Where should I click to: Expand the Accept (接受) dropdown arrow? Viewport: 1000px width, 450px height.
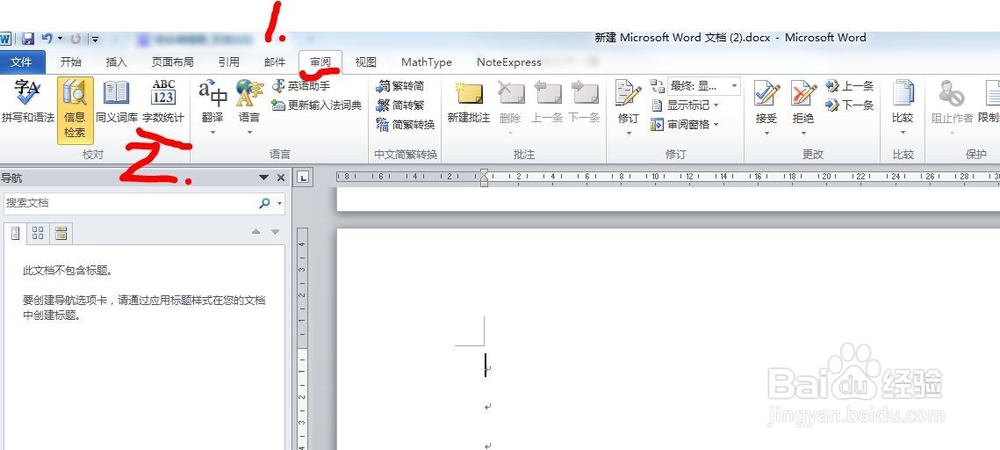766,133
